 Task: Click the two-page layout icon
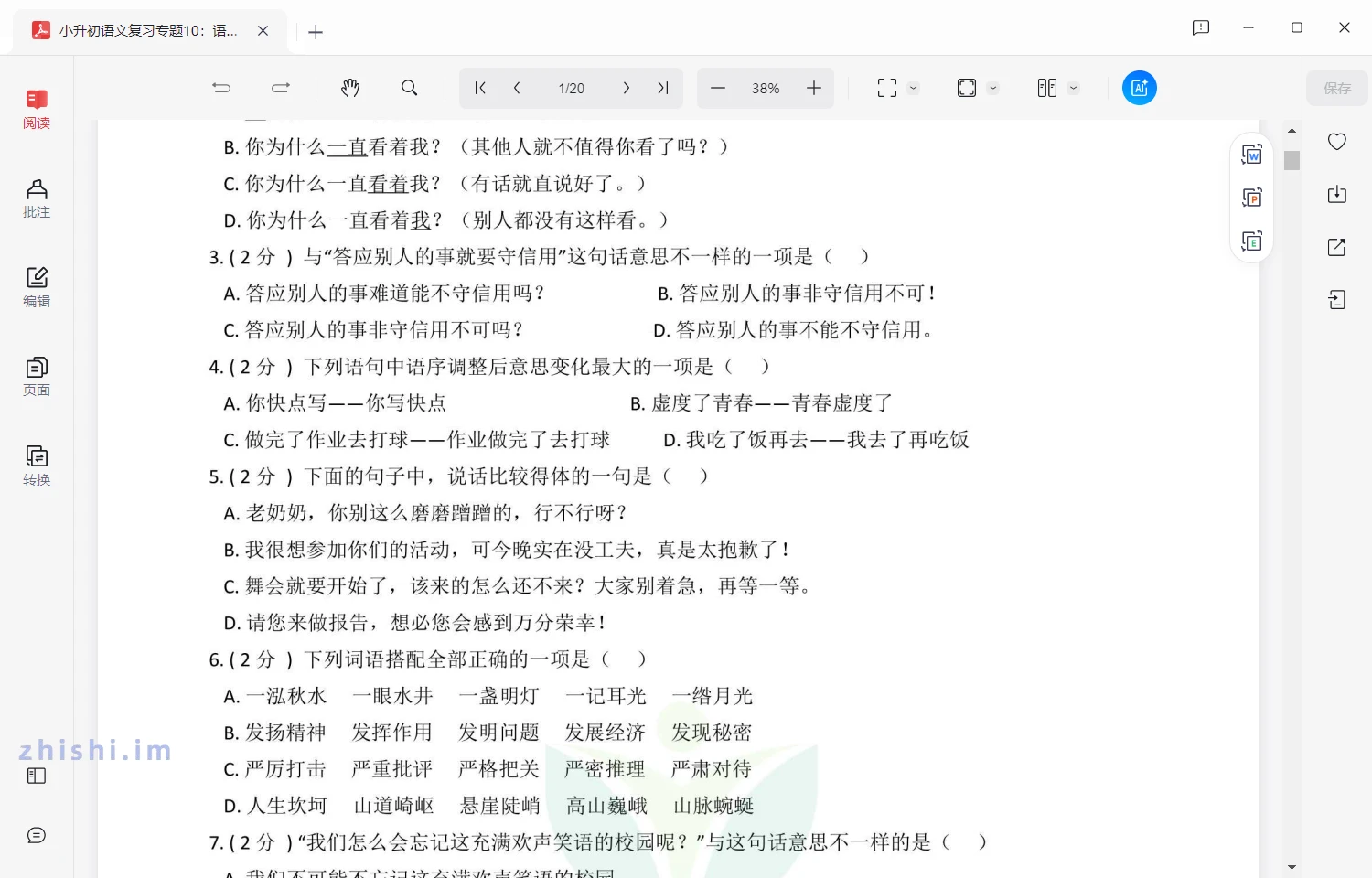pos(1047,88)
